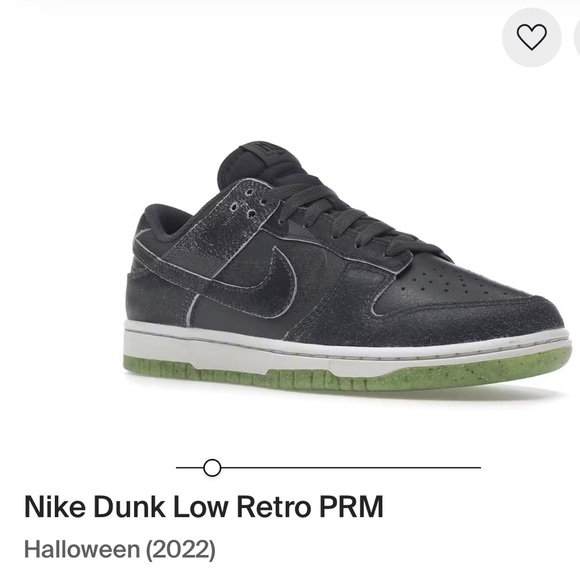Open the Nike Dunk Low Retro PRM title
Viewport: 580px width, 580px height.
pos(204,506)
